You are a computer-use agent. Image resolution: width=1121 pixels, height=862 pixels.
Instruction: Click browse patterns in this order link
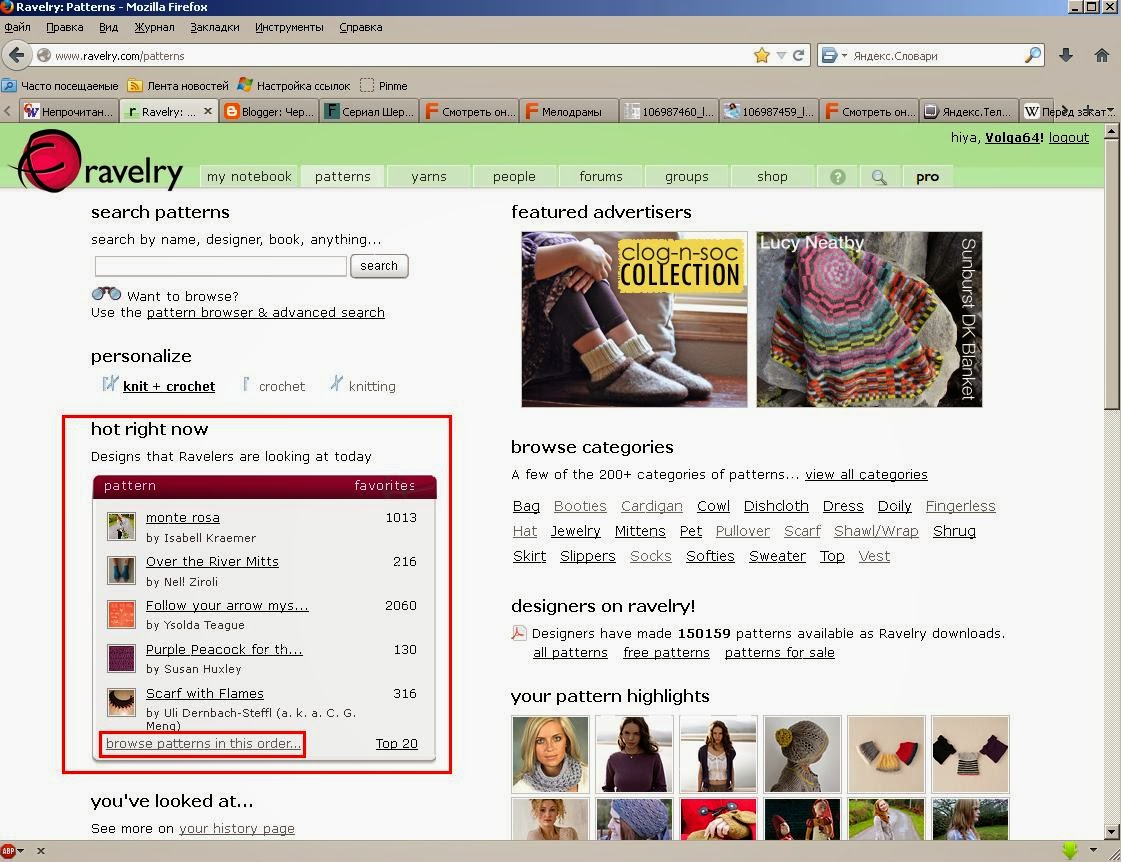tap(204, 743)
